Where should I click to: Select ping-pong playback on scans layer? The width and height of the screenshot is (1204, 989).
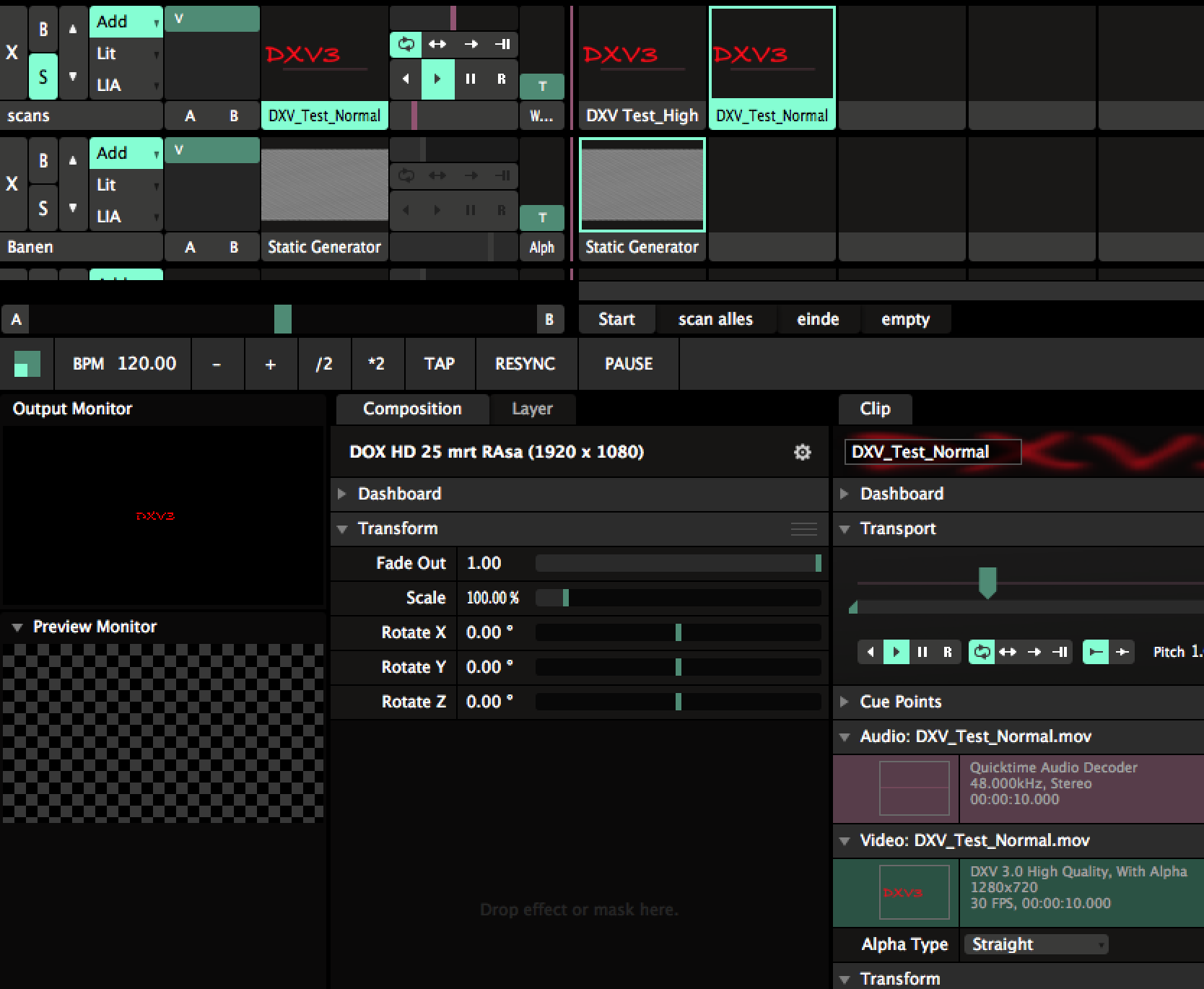[x=437, y=44]
